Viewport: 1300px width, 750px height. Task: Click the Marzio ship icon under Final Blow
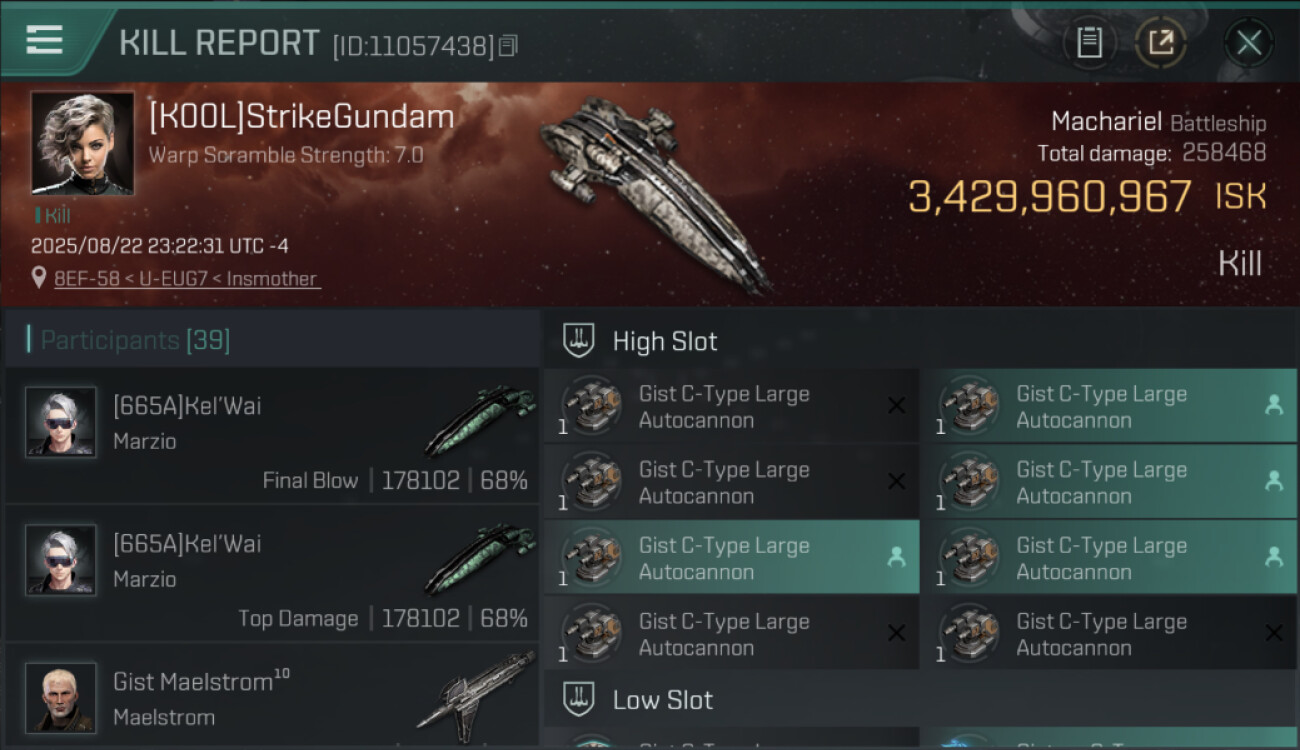coord(480,420)
